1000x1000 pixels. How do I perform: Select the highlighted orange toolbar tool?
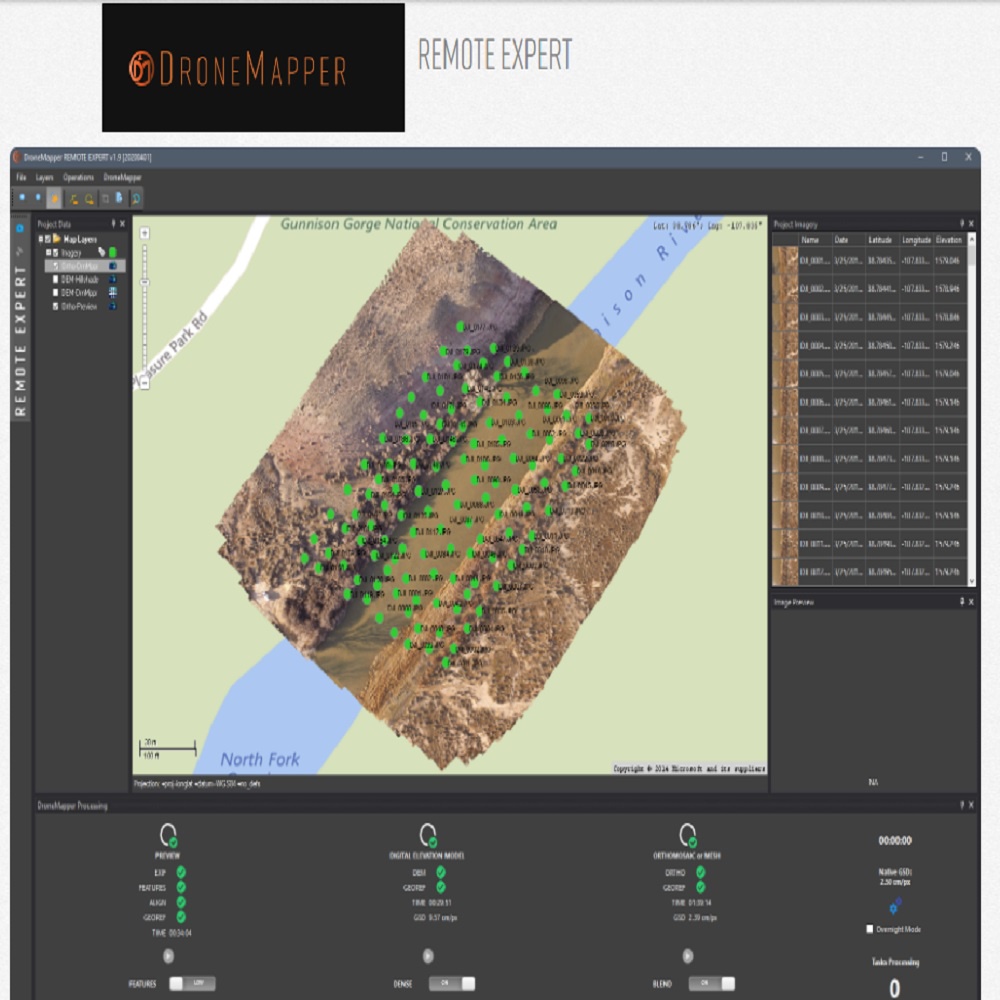click(54, 199)
